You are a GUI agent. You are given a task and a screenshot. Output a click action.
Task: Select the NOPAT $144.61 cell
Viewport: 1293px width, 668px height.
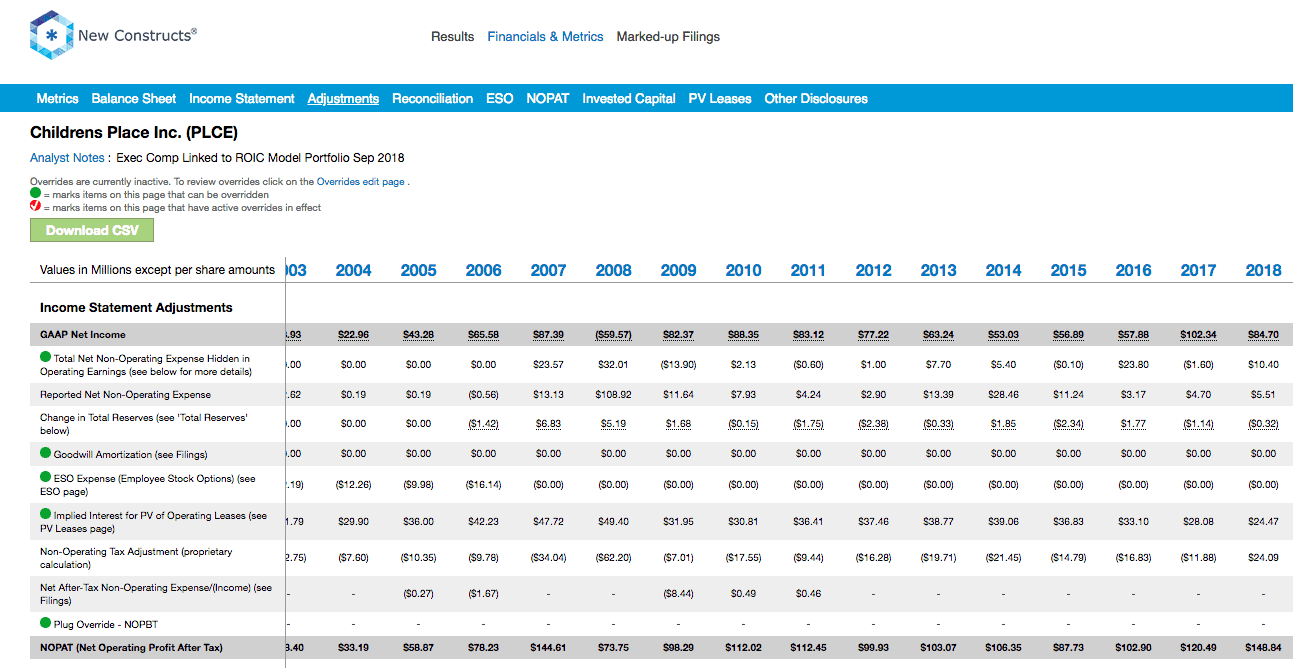[x=548, y=648]
